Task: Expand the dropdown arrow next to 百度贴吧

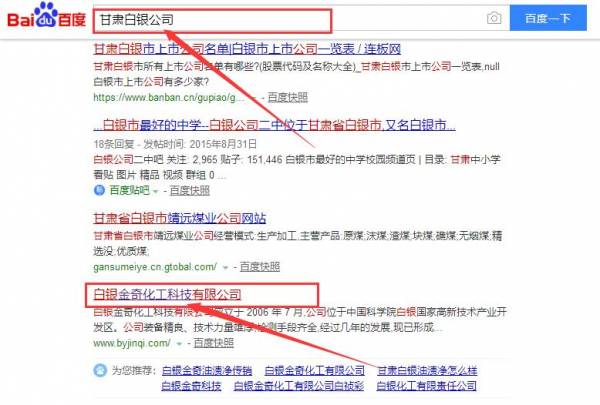Action: tap(154, 189)
